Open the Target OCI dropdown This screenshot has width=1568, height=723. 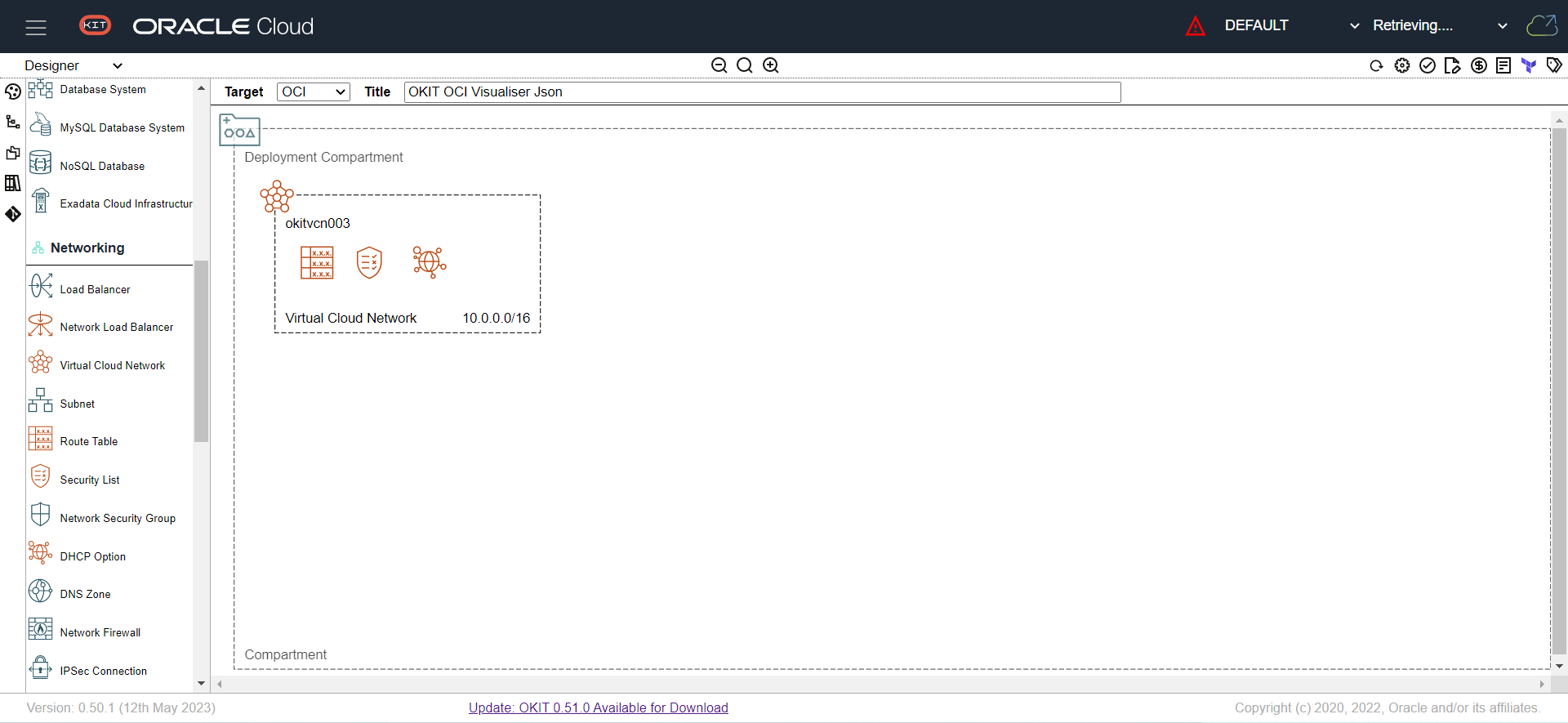click(314, 92)
